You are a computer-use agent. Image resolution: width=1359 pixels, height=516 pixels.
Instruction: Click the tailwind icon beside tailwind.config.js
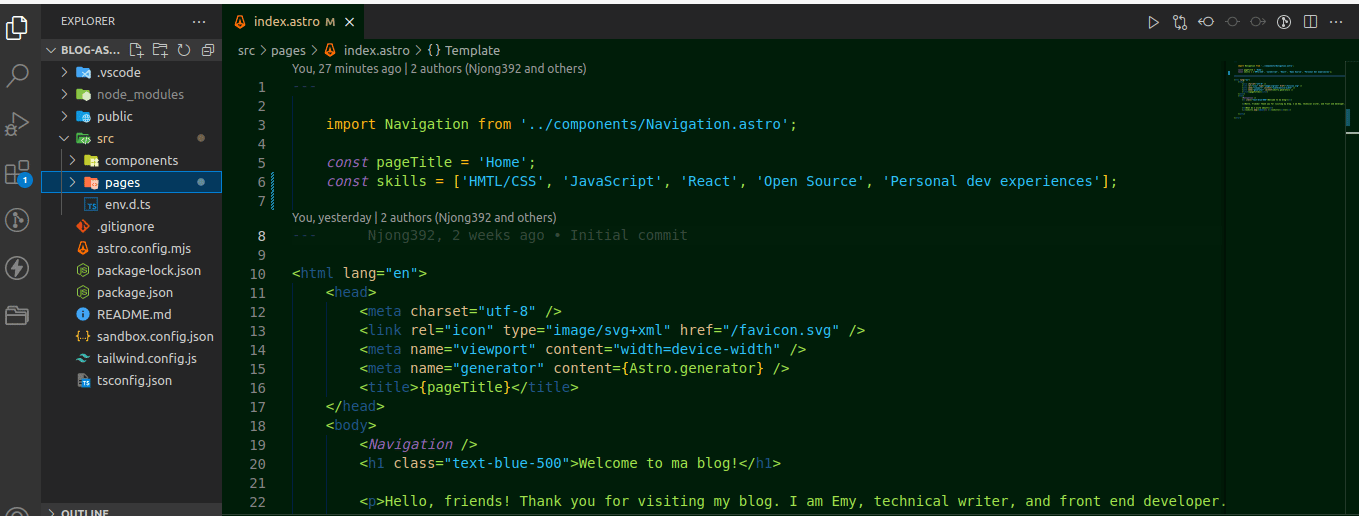tap(83, 358)
